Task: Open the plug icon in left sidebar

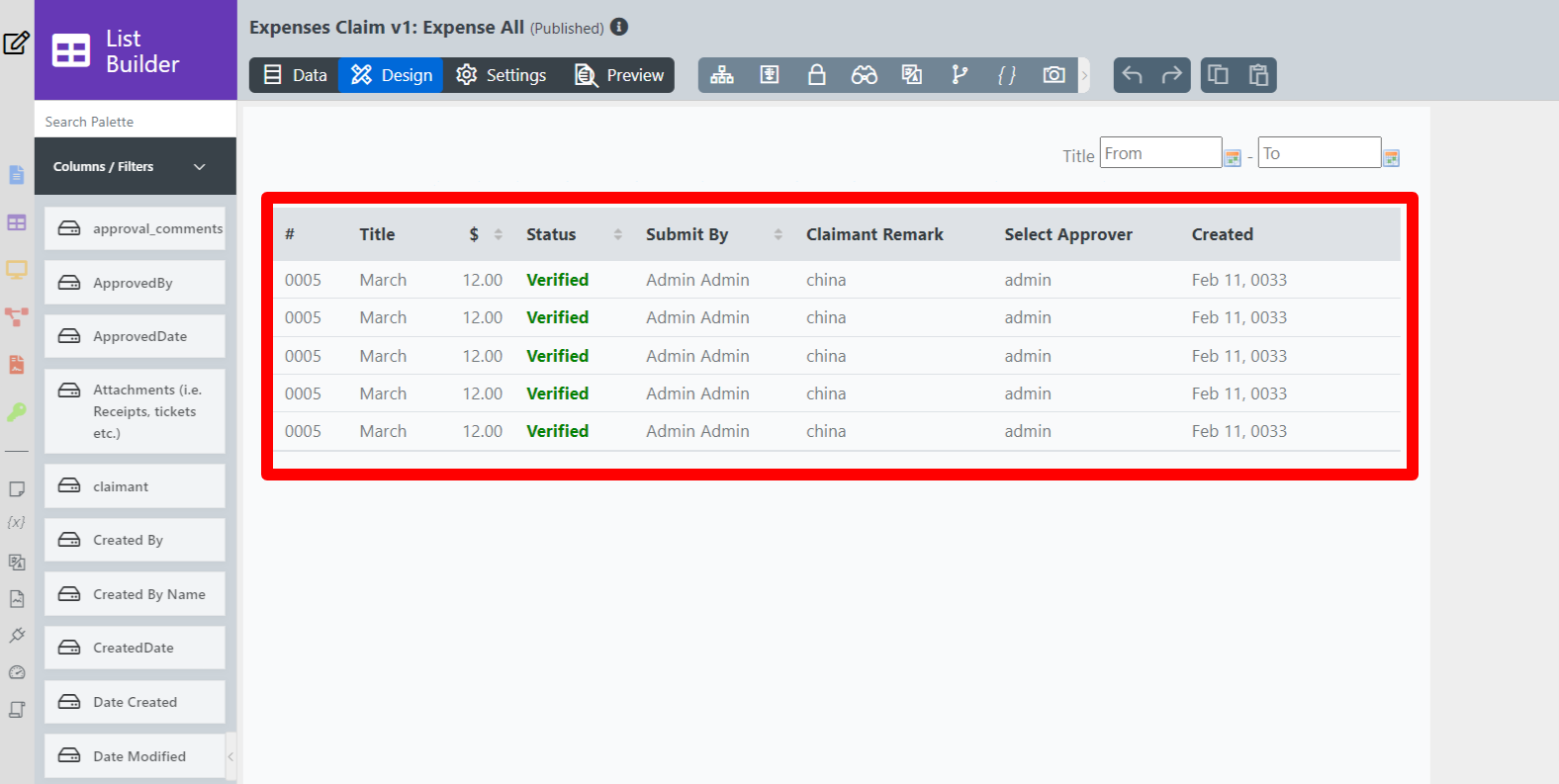Action: click(x=17, y=635)
